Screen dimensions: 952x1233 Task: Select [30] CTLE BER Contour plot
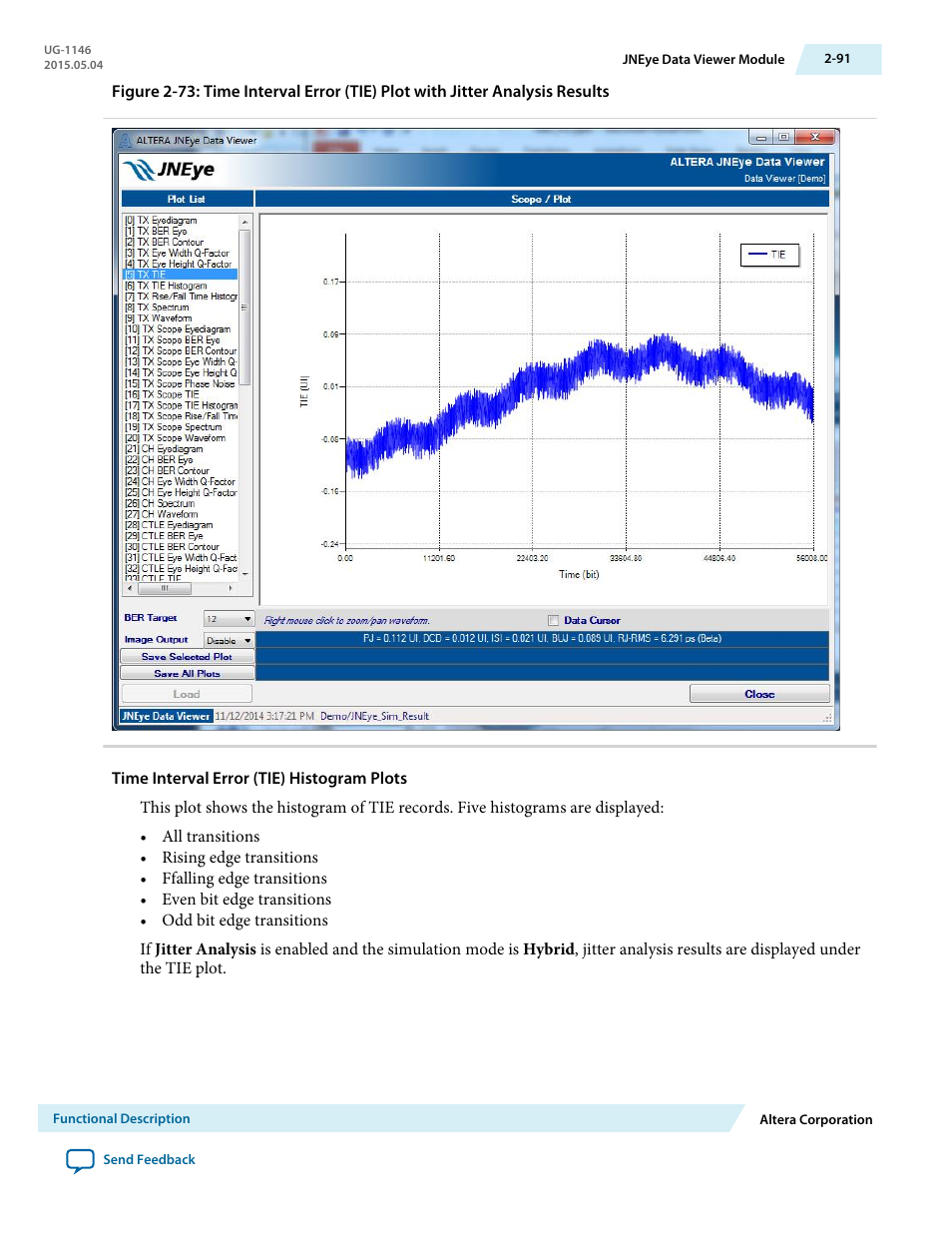pos(172,547)
